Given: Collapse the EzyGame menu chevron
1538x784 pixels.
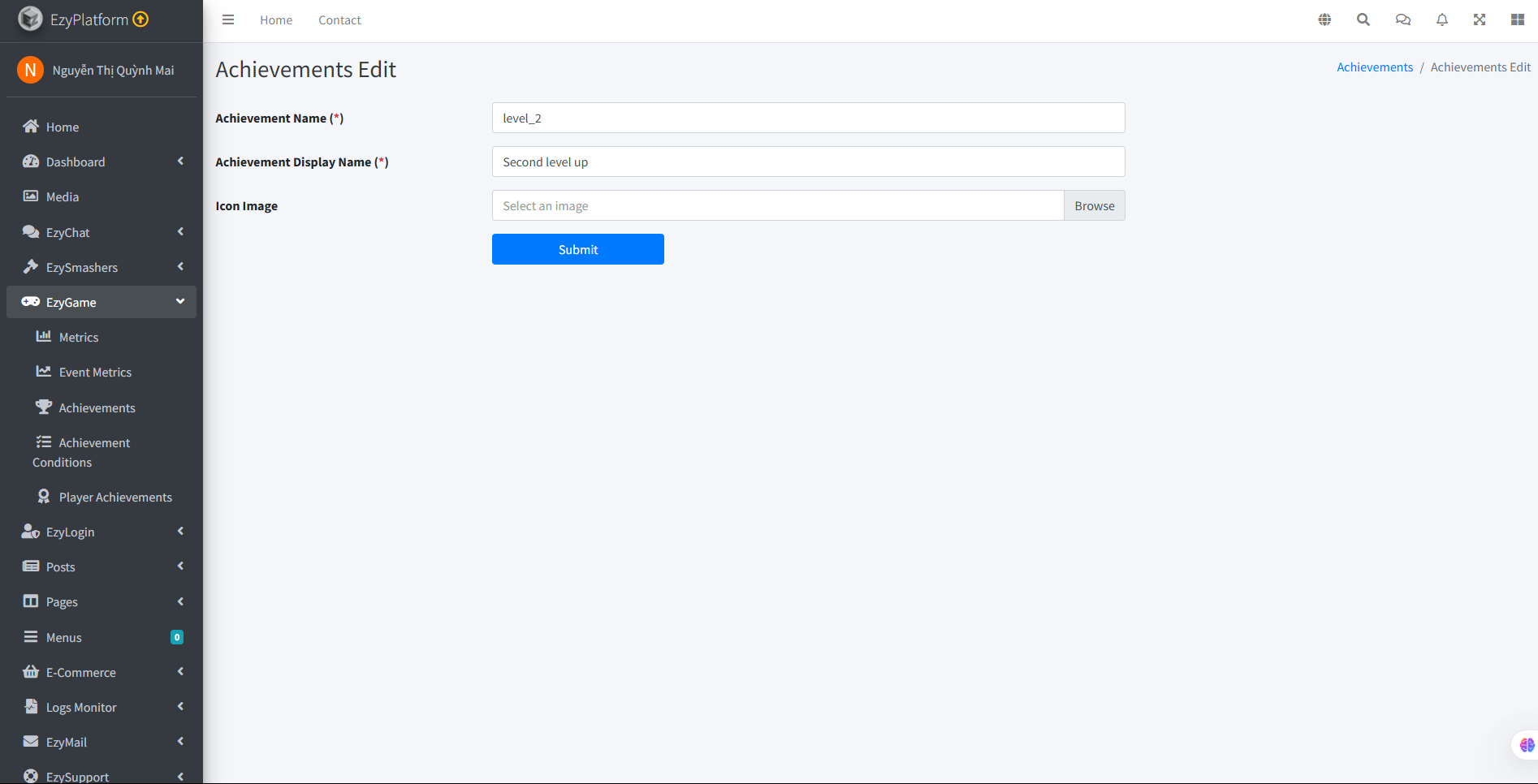Looking at the screenshot, I should click(x=179, y=301).
